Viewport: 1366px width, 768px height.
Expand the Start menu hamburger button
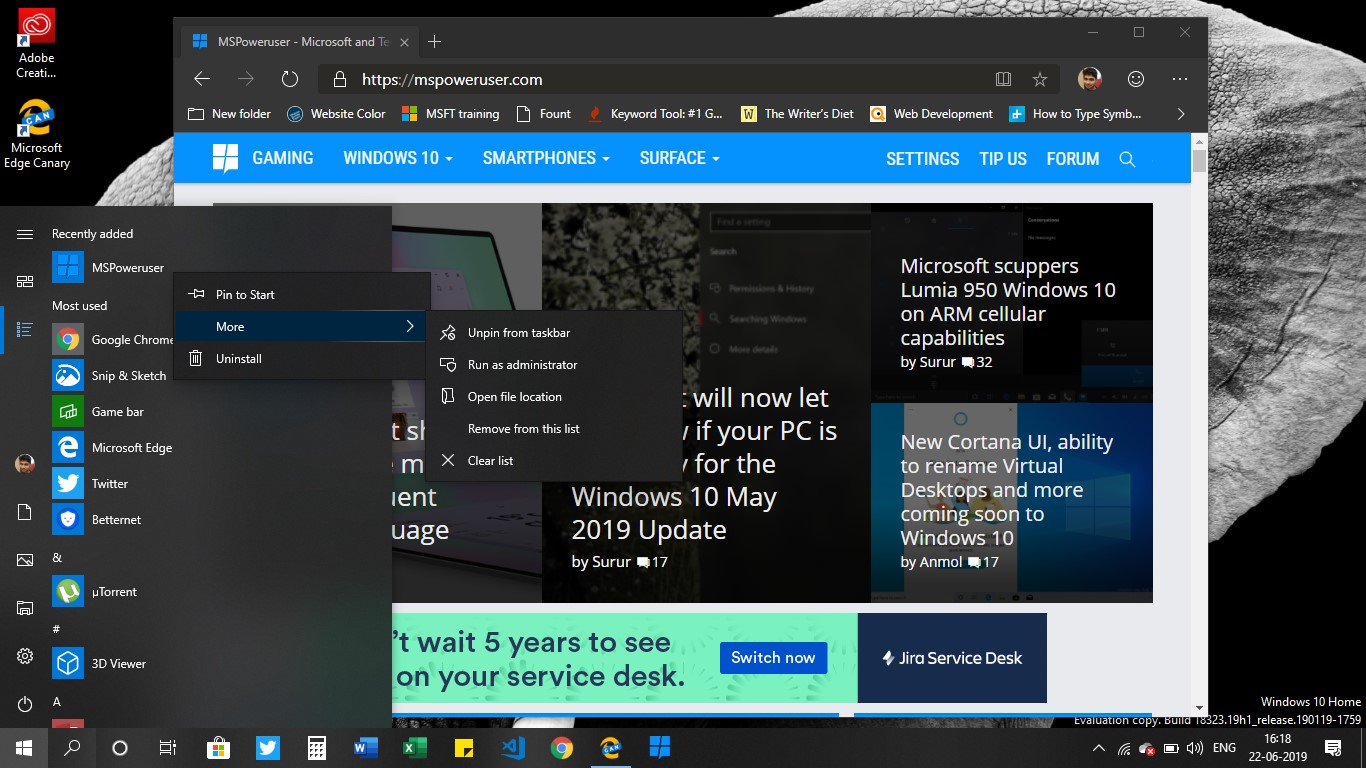coord(25,234)
